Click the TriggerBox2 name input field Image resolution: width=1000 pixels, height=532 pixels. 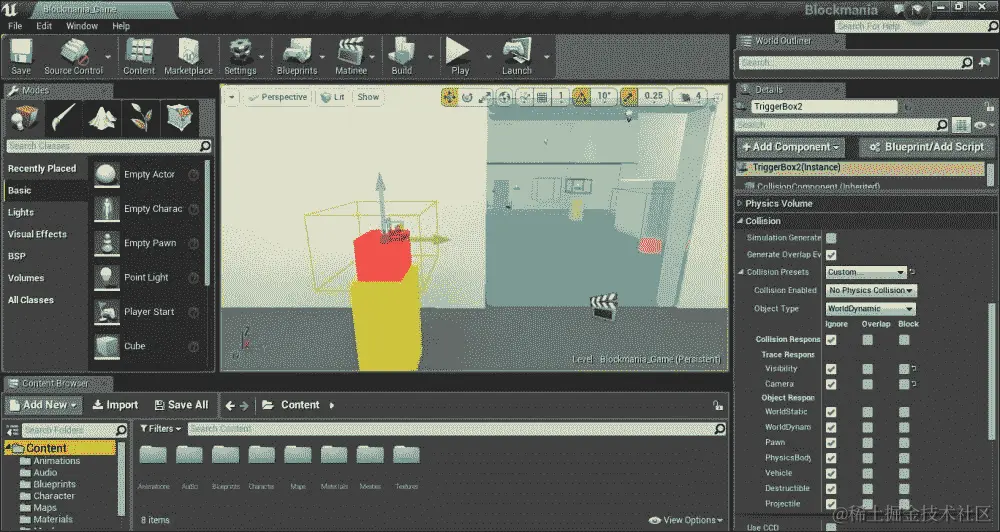coord(823,107)
